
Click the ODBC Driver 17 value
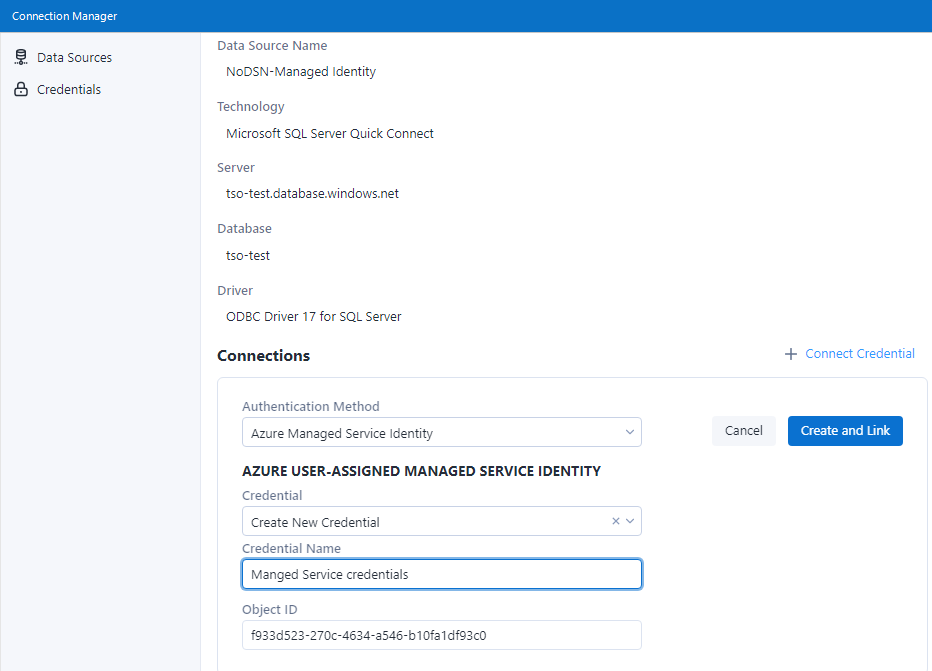pos(313,317)
